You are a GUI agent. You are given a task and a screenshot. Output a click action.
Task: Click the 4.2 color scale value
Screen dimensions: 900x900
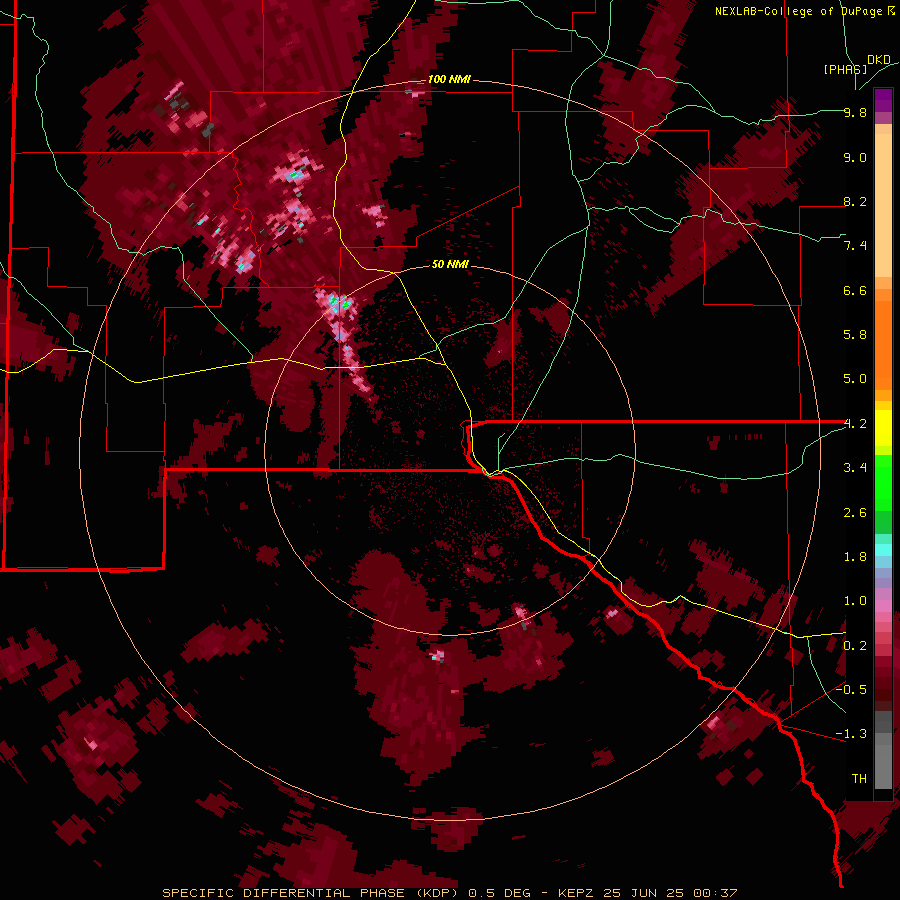click(x=855, y=424)
